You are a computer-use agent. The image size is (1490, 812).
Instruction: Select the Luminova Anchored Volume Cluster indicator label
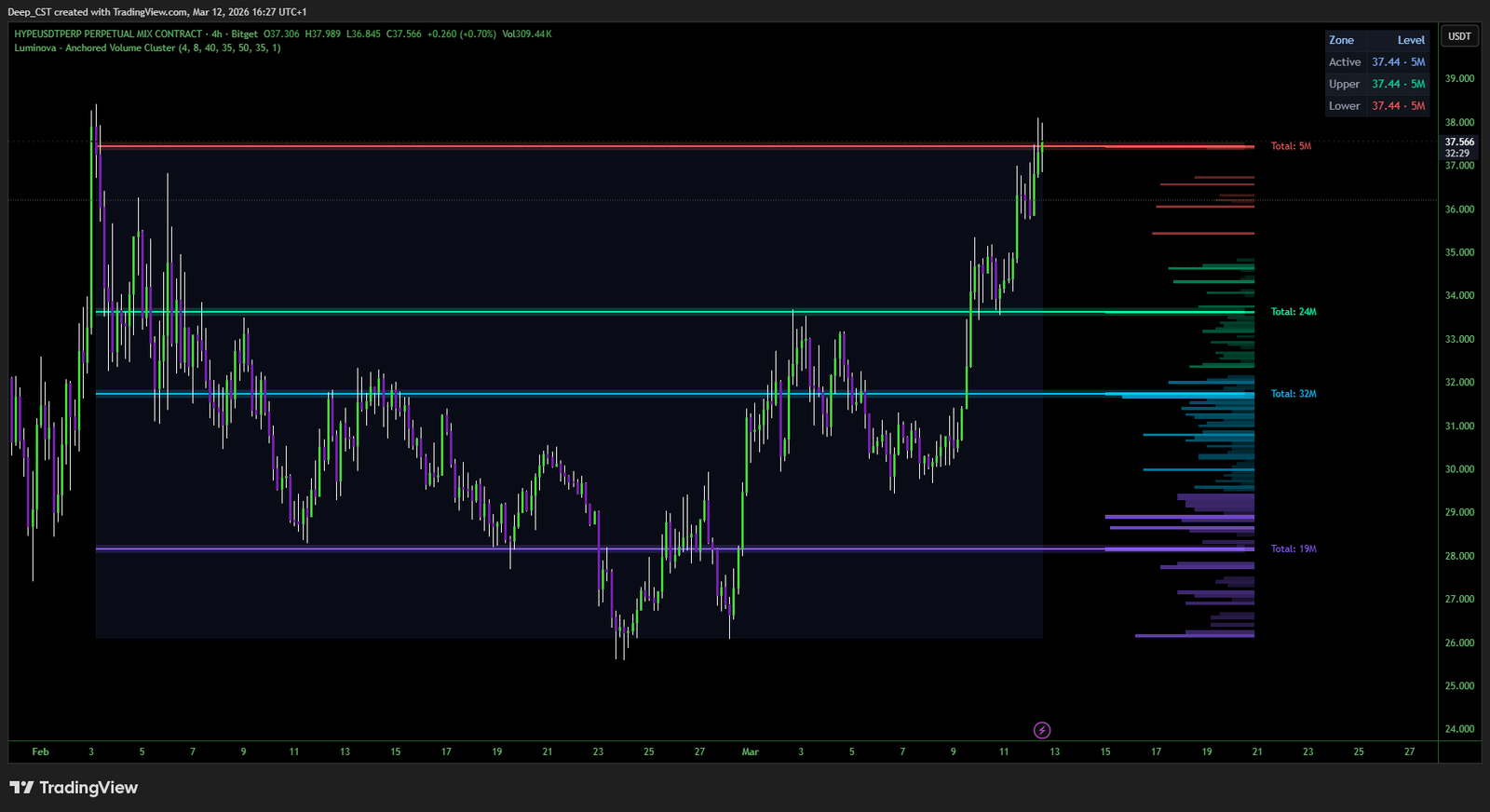[147, 47]
